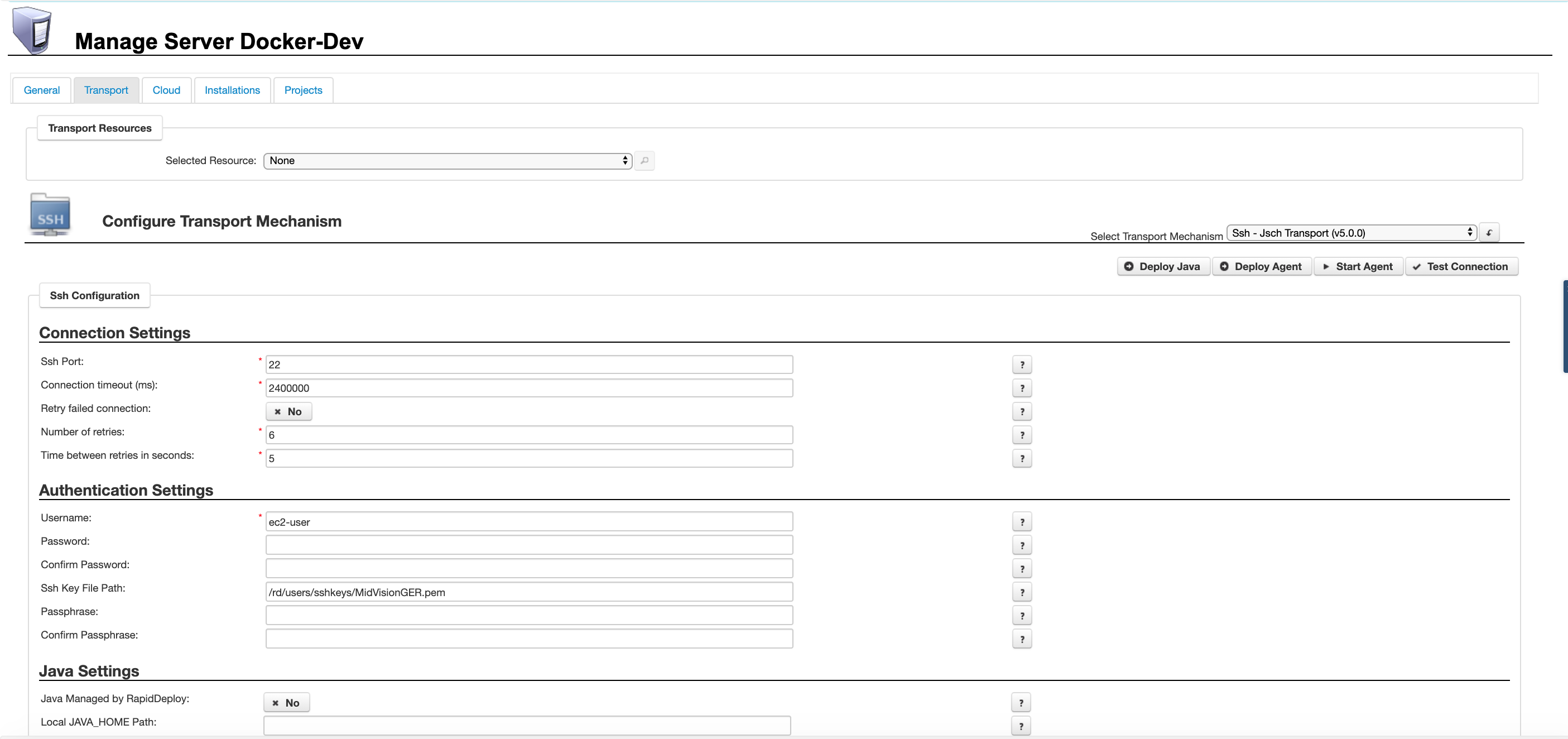Click the Deploy Java button

pos(1163,267)
